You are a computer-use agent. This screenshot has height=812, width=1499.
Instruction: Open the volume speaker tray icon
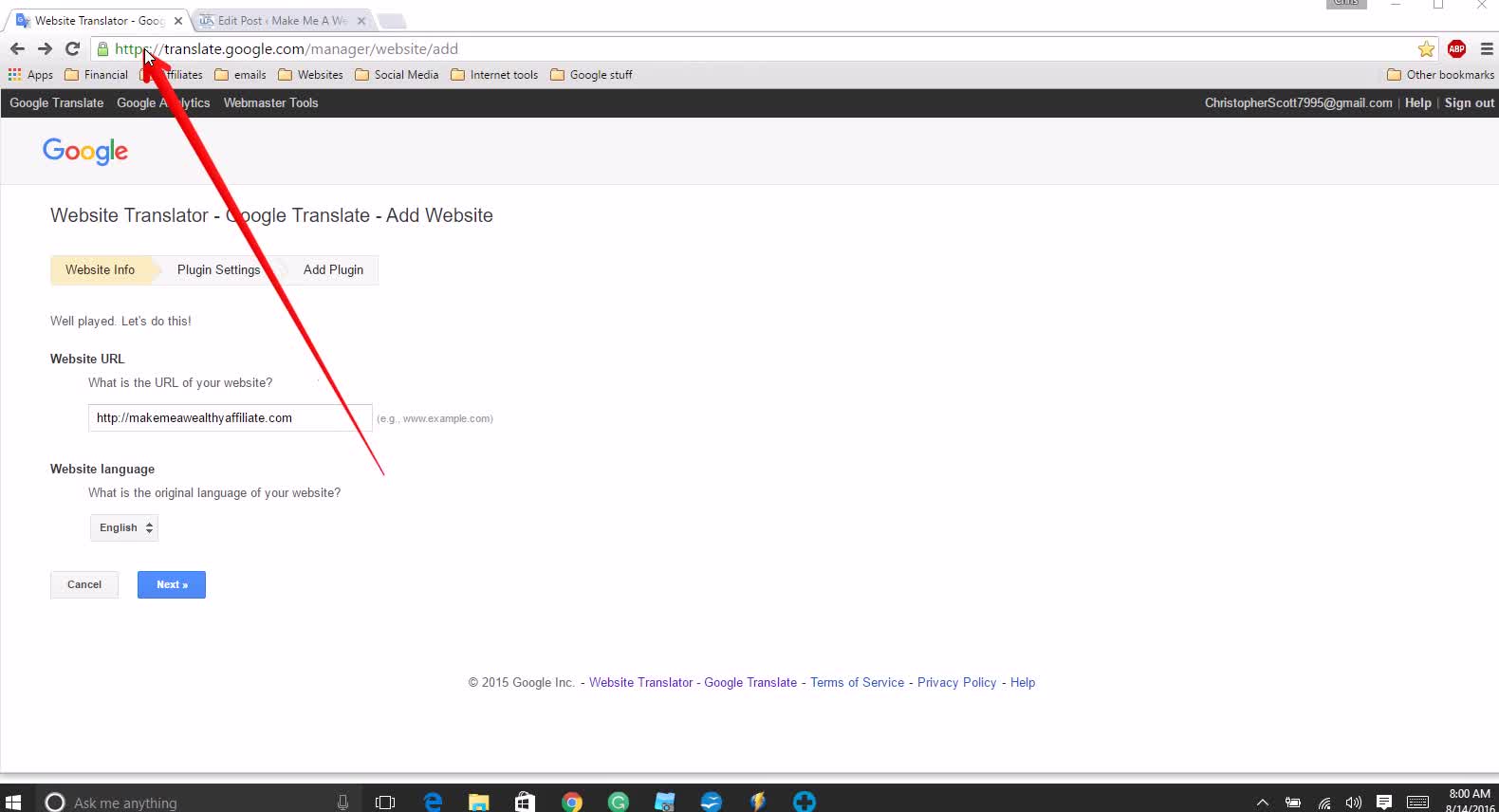coord(1354,802)
